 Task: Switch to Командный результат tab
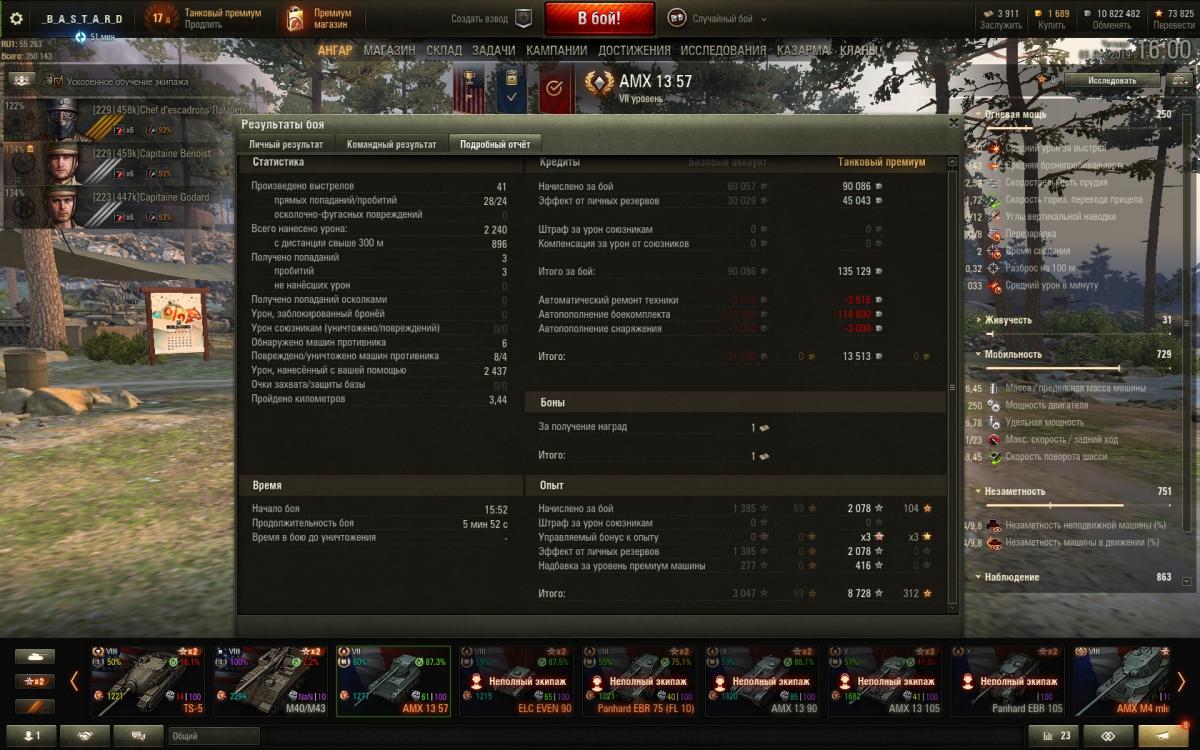pyautogui.click(x=391, y=144)
